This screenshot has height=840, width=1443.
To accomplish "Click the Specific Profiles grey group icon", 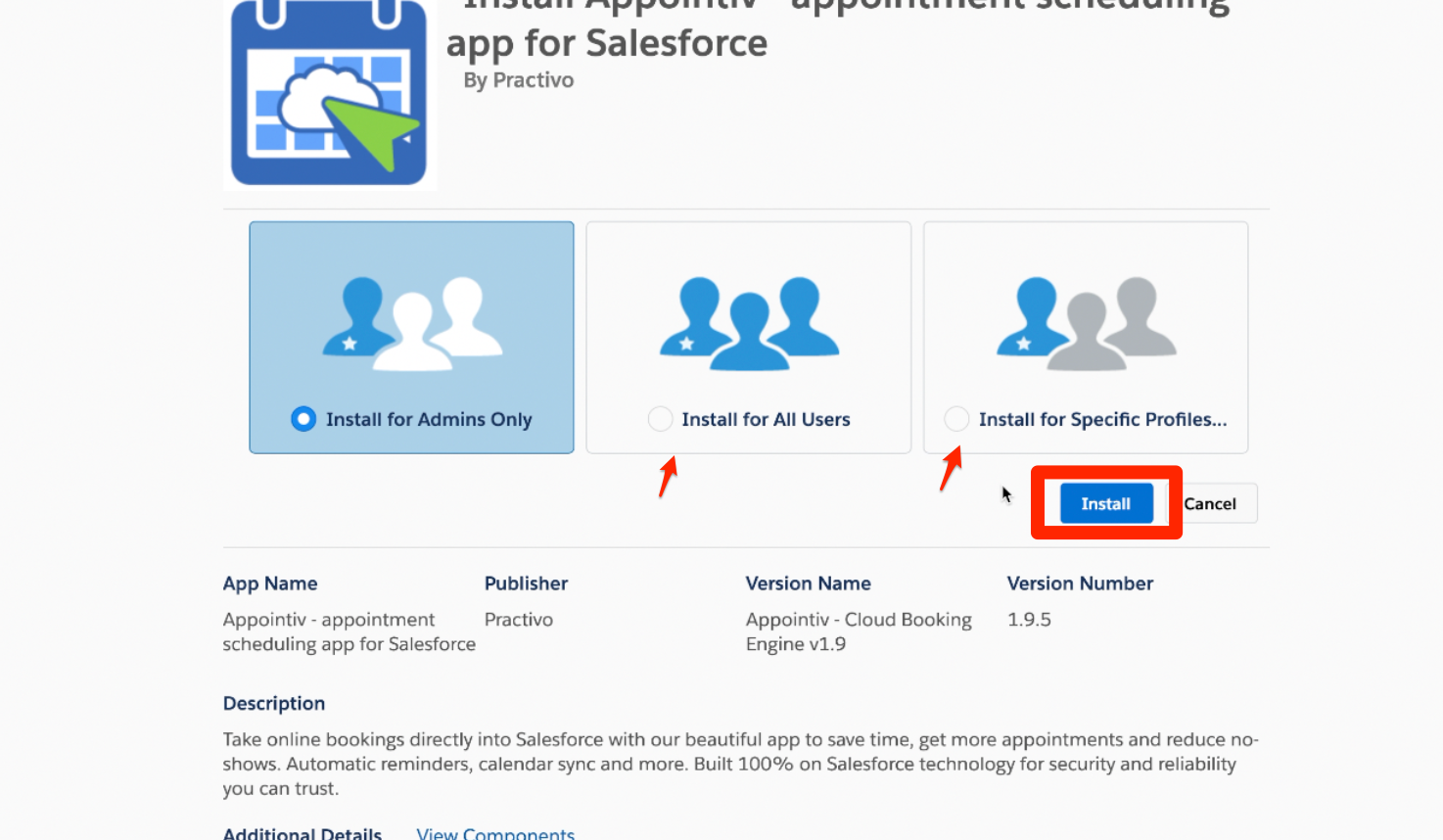I will pyautogui.click(x=1086, y=323).
